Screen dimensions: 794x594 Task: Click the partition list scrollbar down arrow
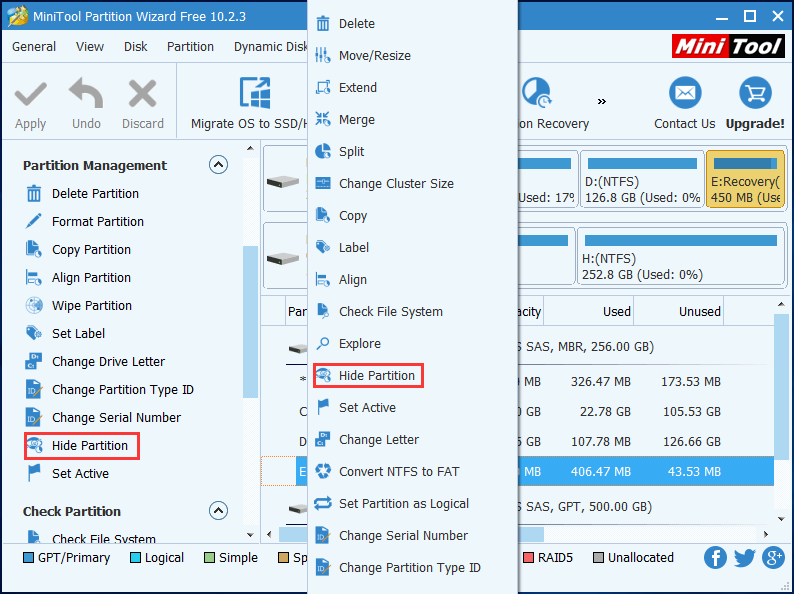(781, 519)
